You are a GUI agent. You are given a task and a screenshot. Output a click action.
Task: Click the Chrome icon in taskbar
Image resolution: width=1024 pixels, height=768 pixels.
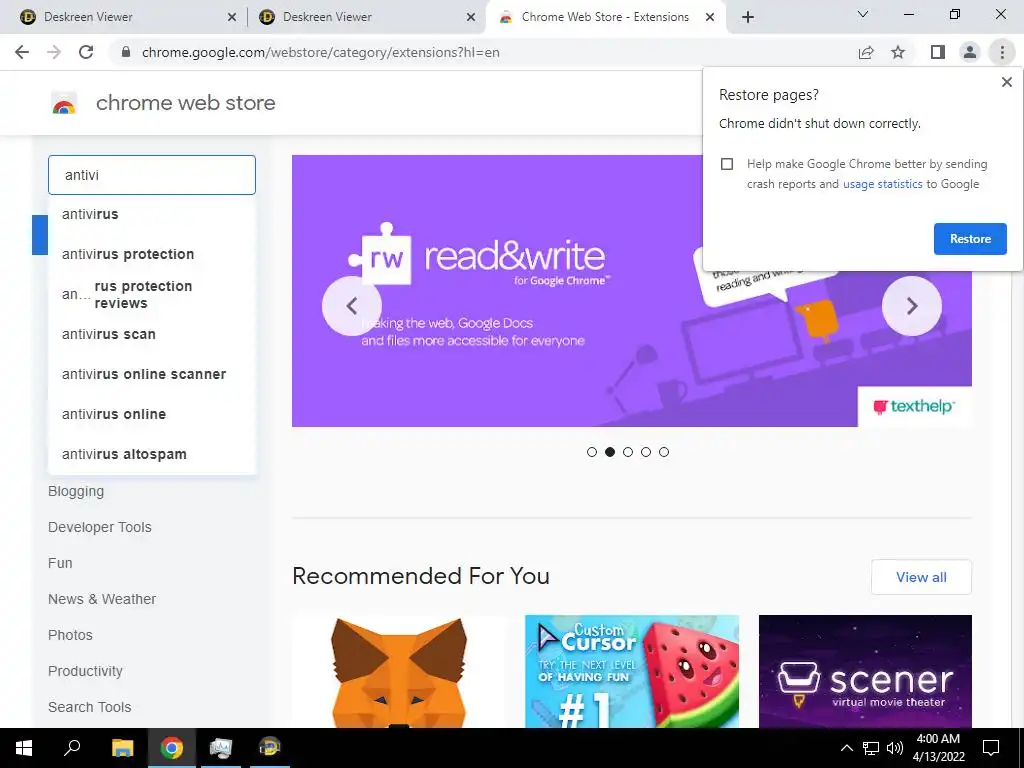[x=172, y=748]
